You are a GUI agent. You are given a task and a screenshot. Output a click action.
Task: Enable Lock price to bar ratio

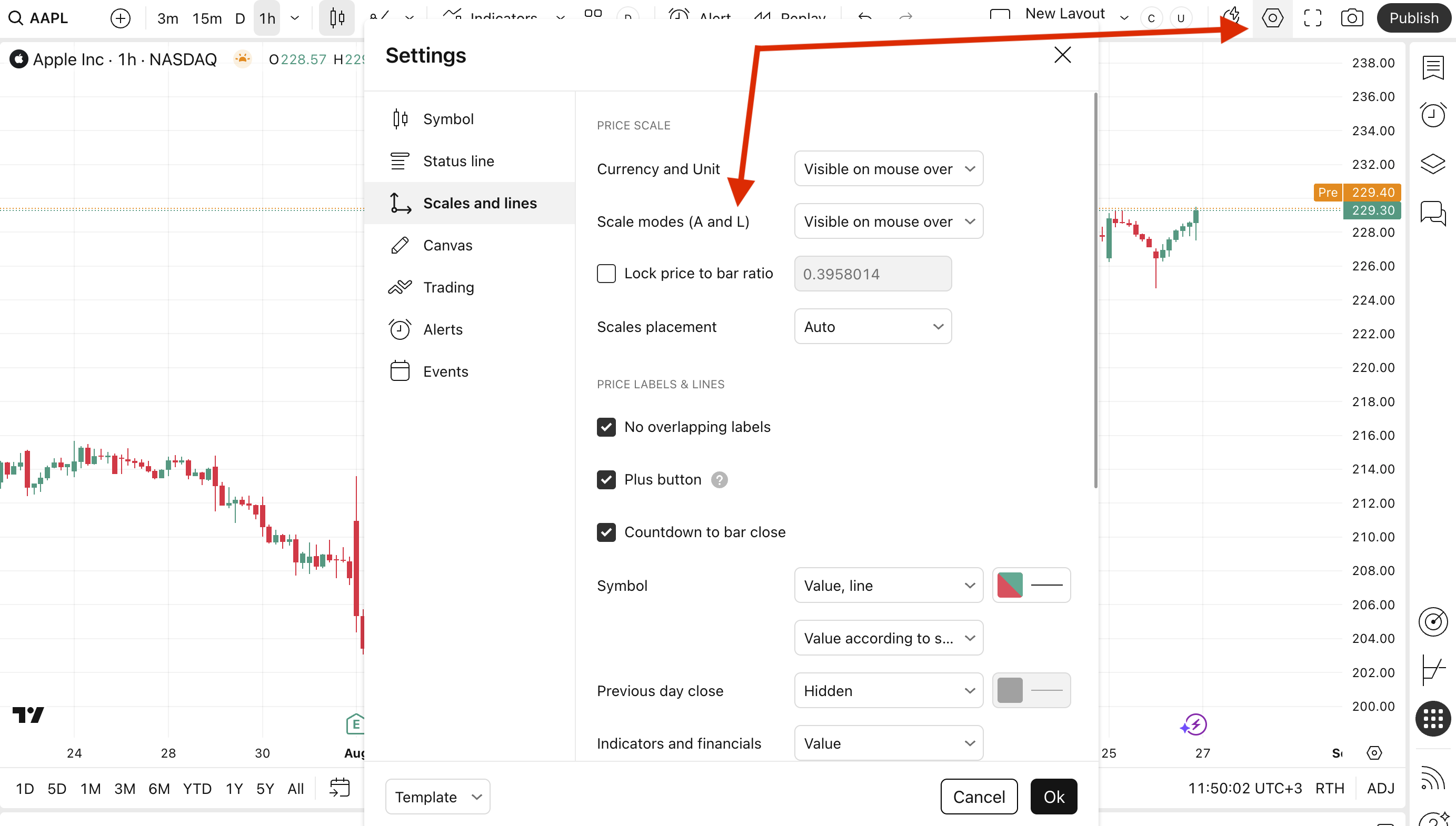(606, 274)
